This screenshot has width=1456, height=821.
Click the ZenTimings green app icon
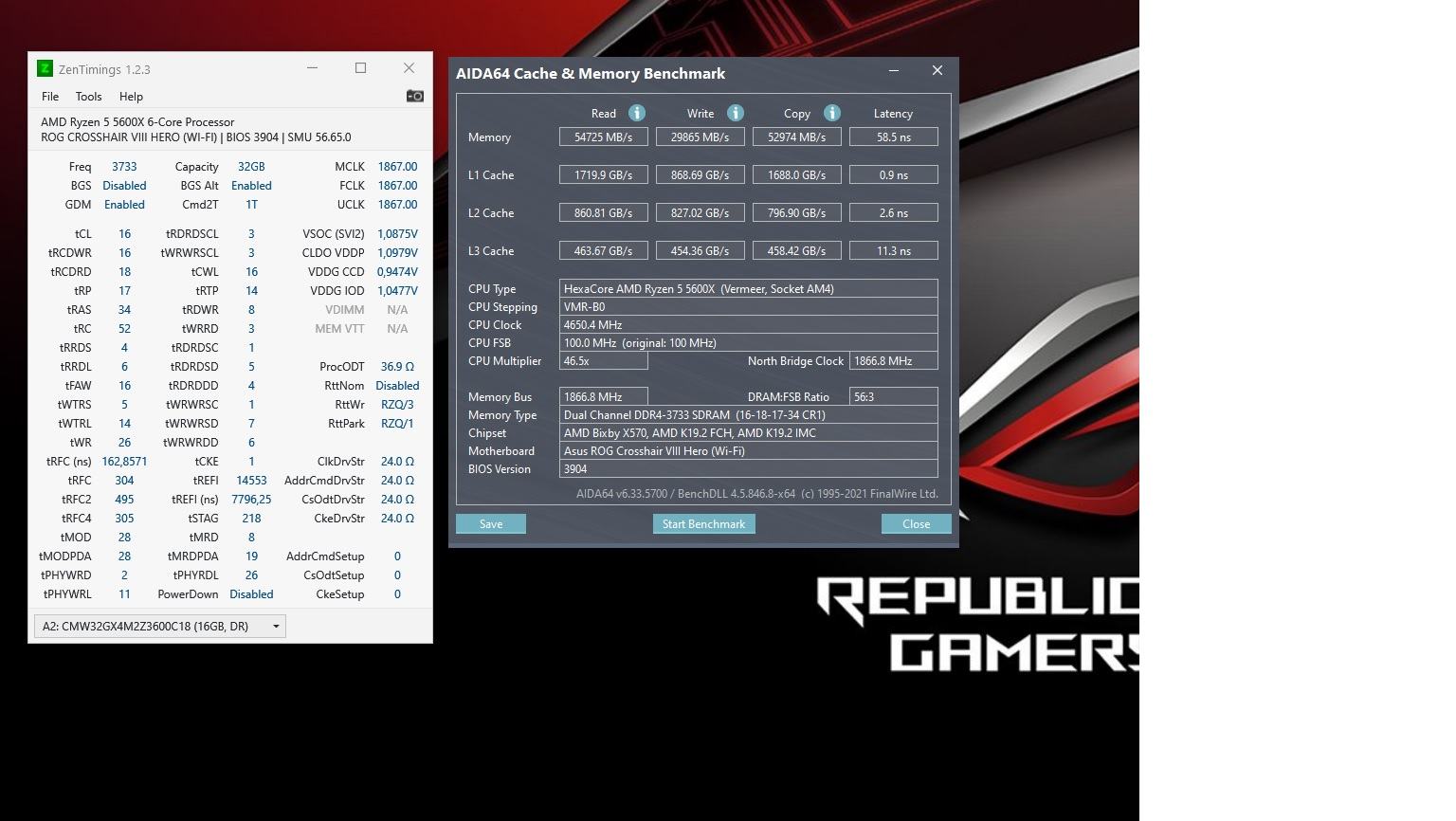pyautogui.click(x=45, y=68)
